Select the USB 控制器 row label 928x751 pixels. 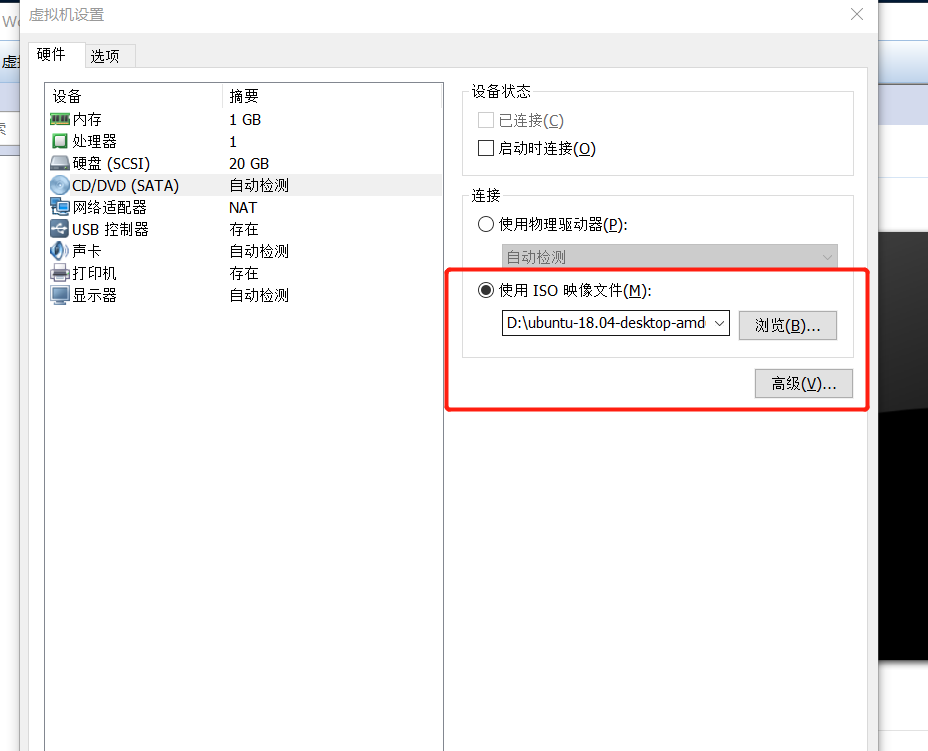110,229
